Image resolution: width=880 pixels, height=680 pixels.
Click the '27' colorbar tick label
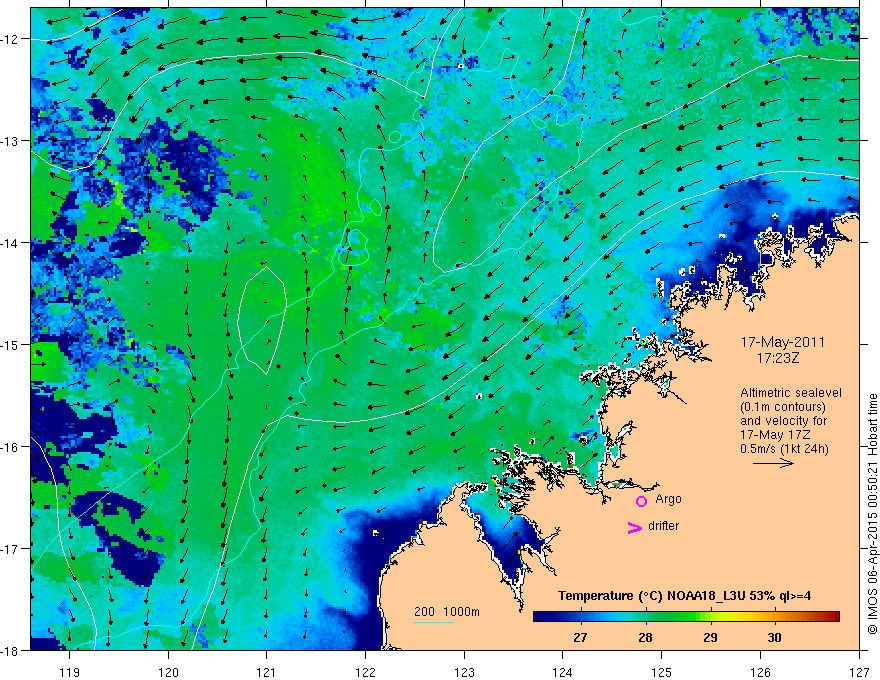(580, 637)
